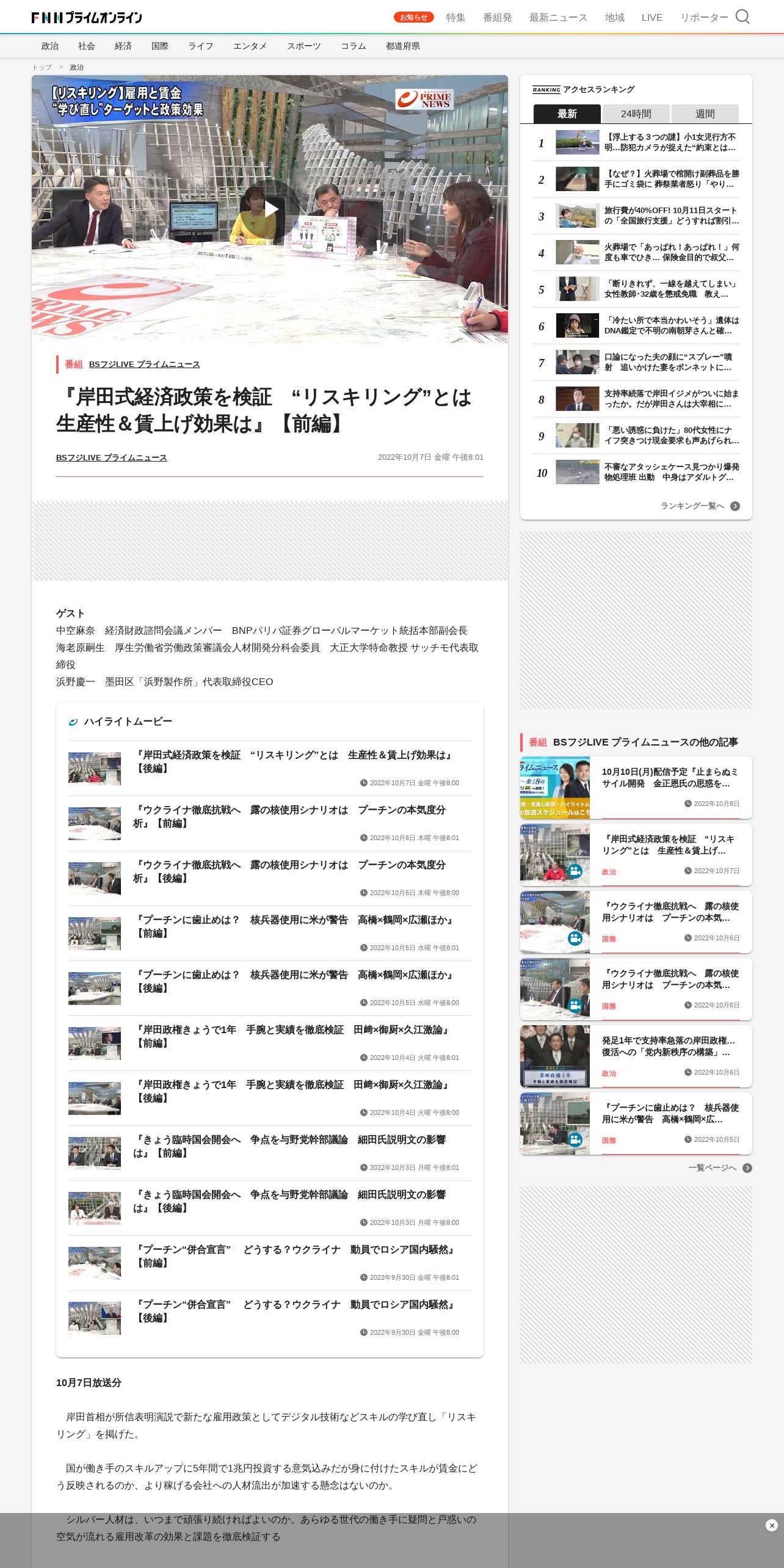The height and width of the screenshot is (1568, 784).
Task: Select the 政治 category tab
Action: pos(50,46)
